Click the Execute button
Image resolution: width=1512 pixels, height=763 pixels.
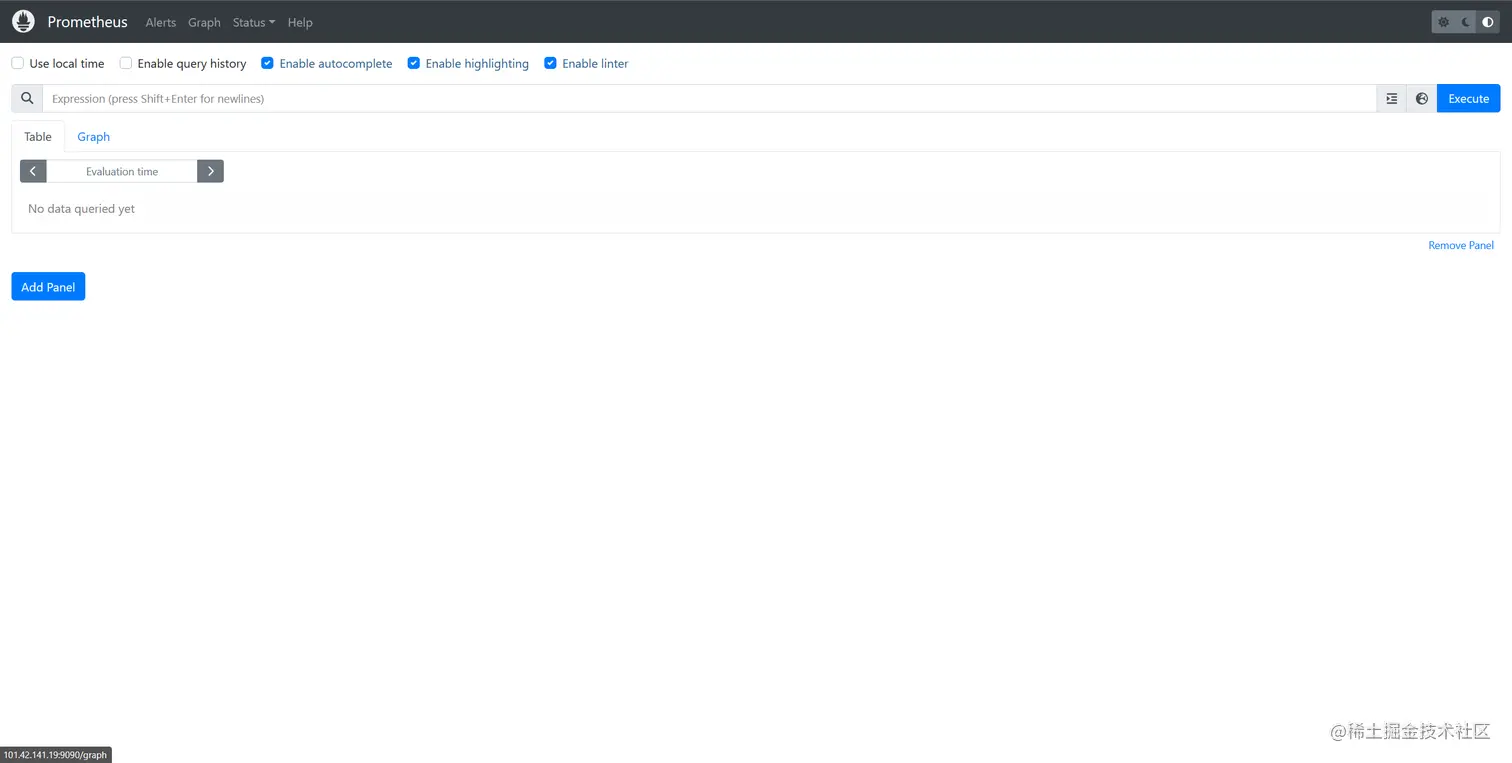tap(1468, 98)
